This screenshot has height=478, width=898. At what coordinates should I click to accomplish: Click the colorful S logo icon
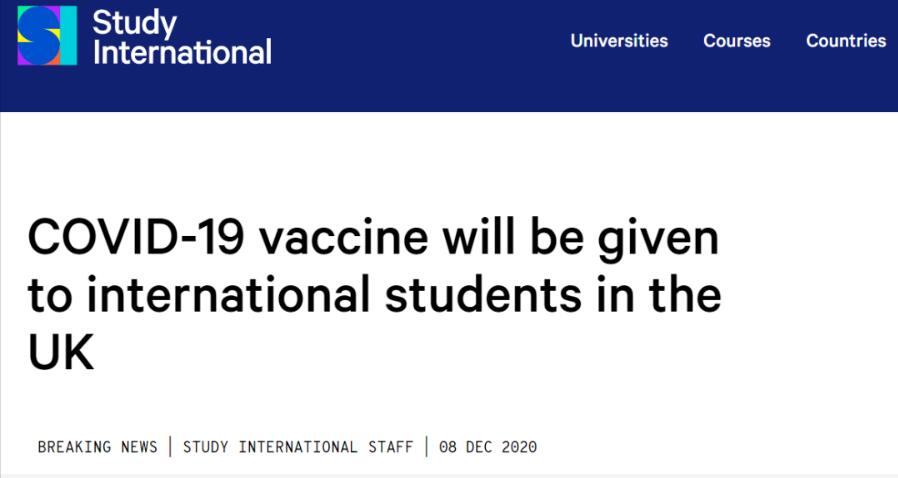pos(47,36)
